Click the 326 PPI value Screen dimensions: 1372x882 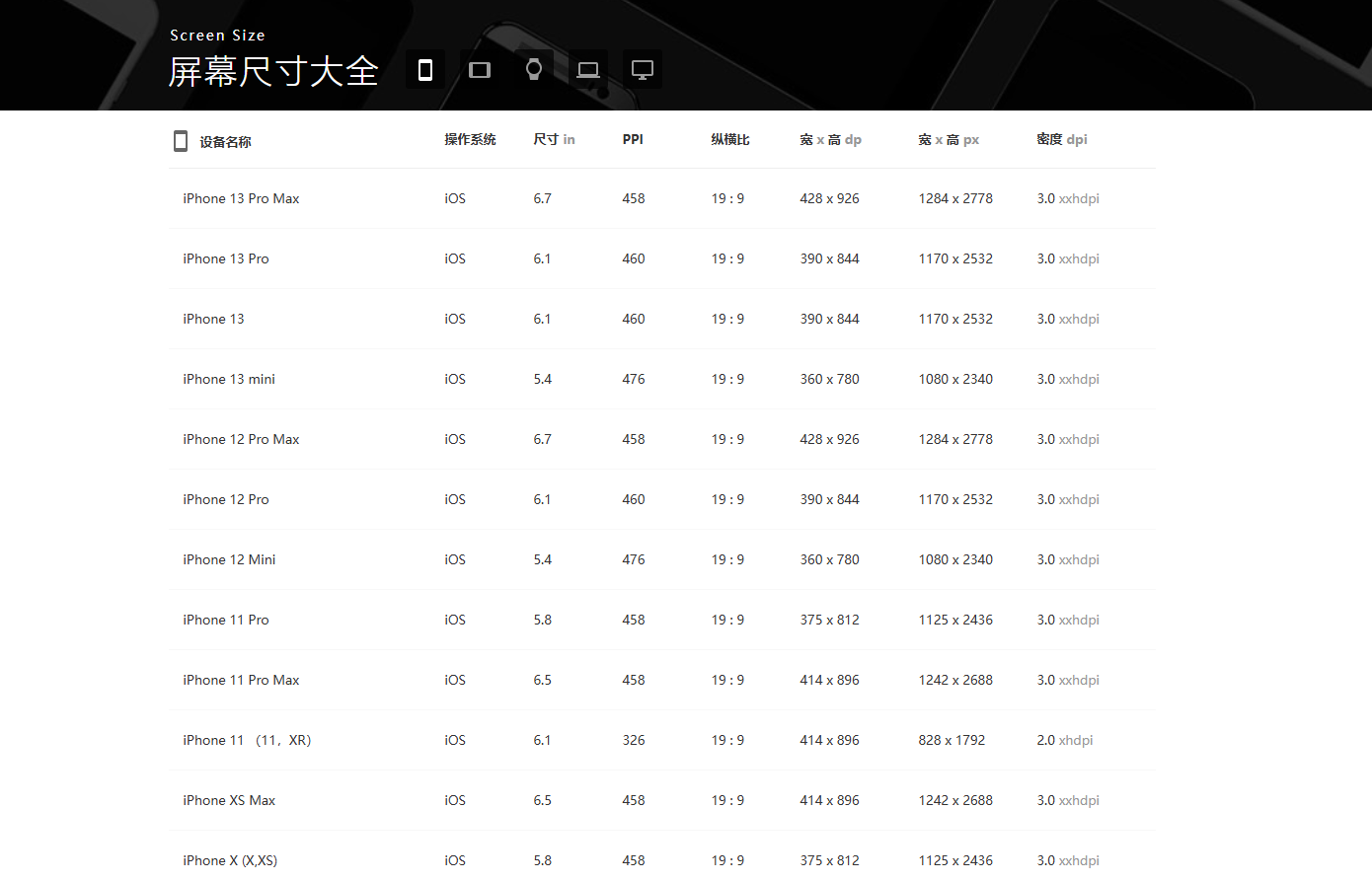pos(634,740)
